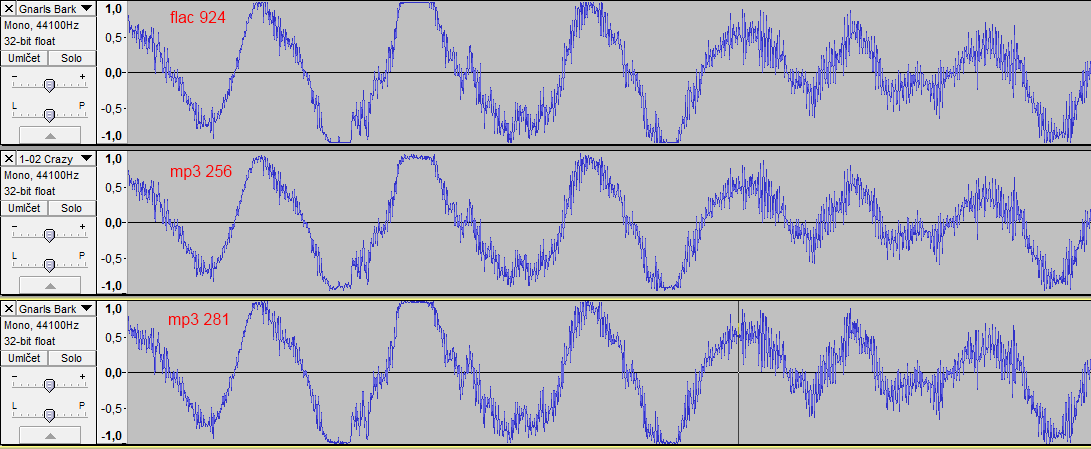Collapse the 1-02 Crazy track with the arrow button

tap(49, 285)
